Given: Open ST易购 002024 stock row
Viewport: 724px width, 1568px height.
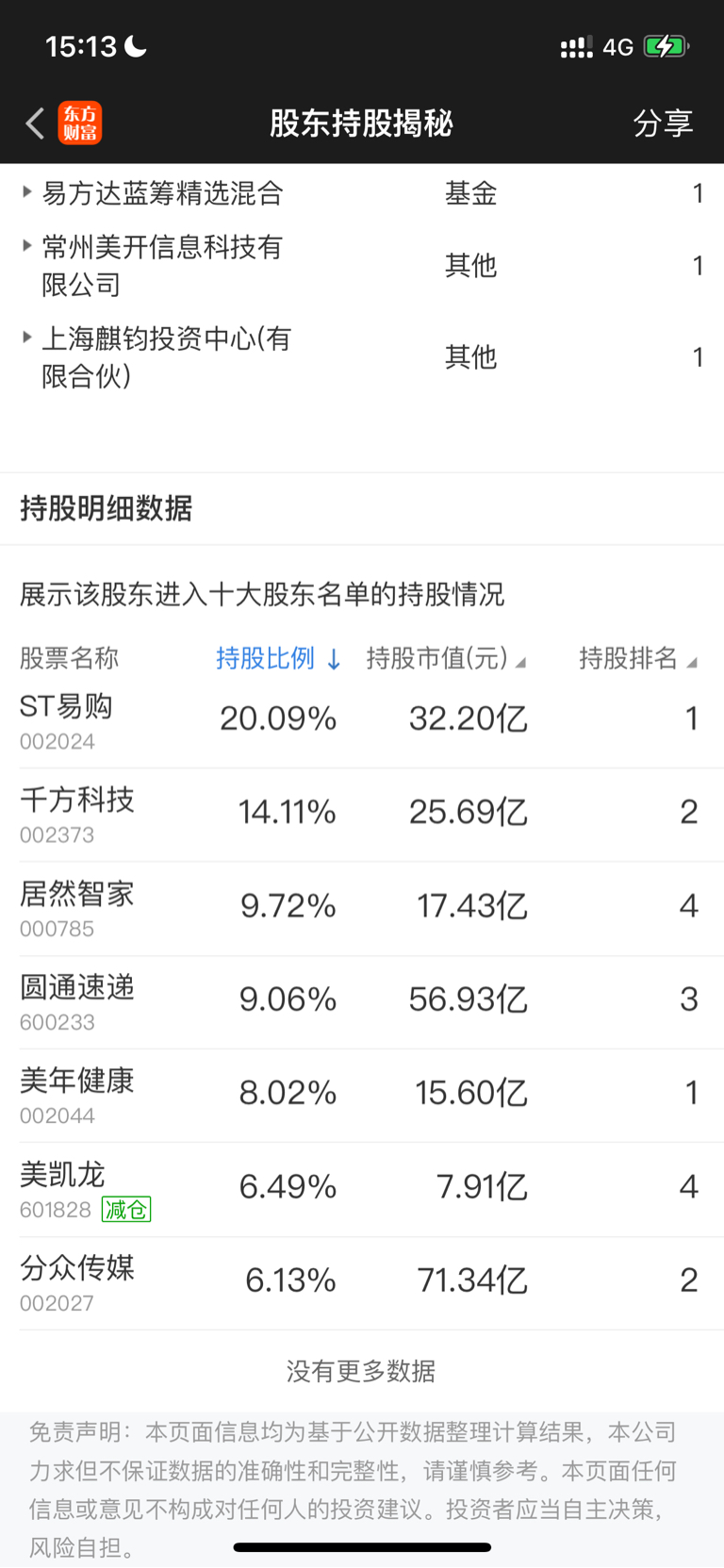Looking at the screenshot, I should (x=362, y=720).
